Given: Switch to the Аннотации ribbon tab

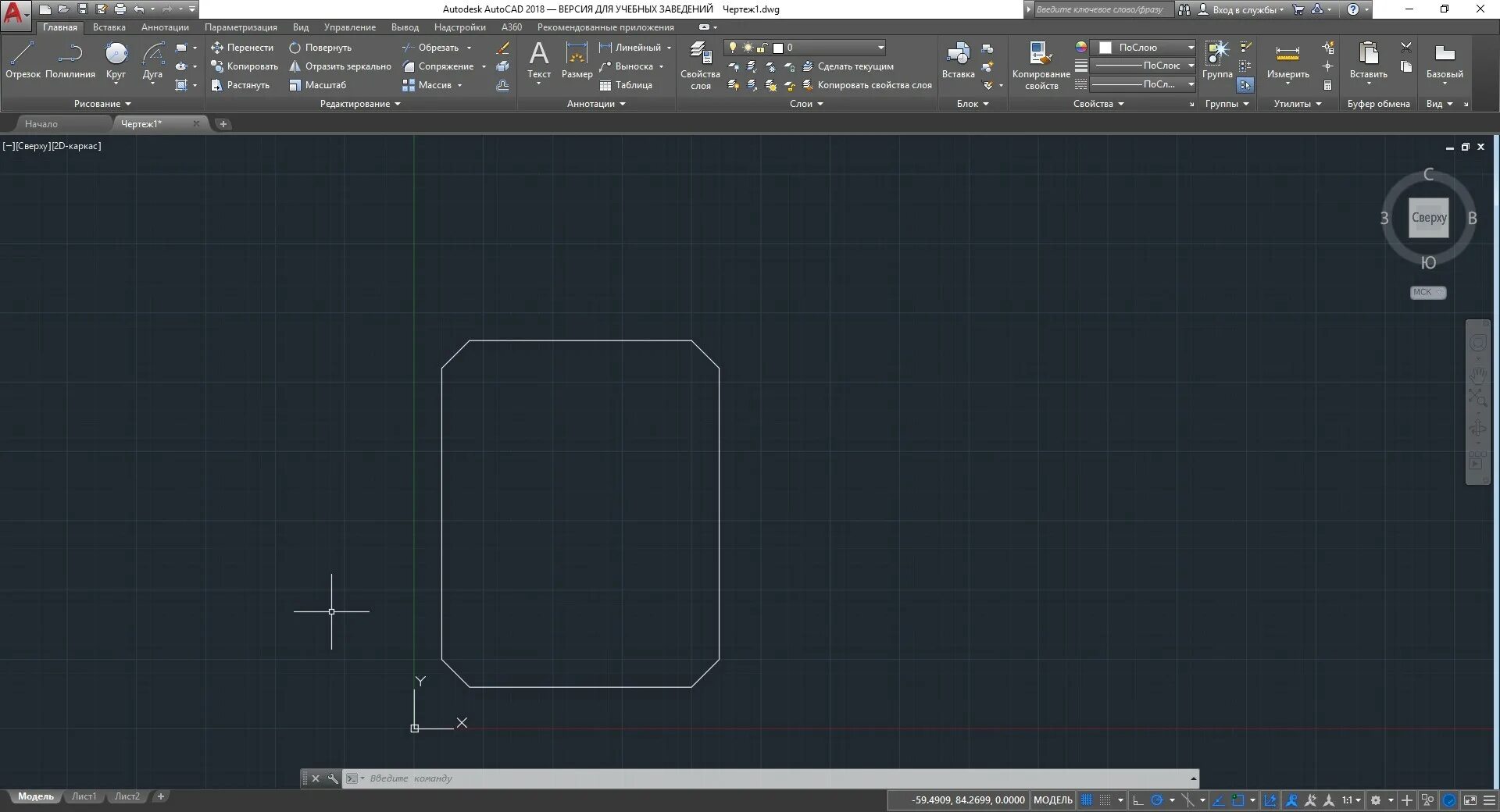Looking at the screenshot, I should coord(165,27).
